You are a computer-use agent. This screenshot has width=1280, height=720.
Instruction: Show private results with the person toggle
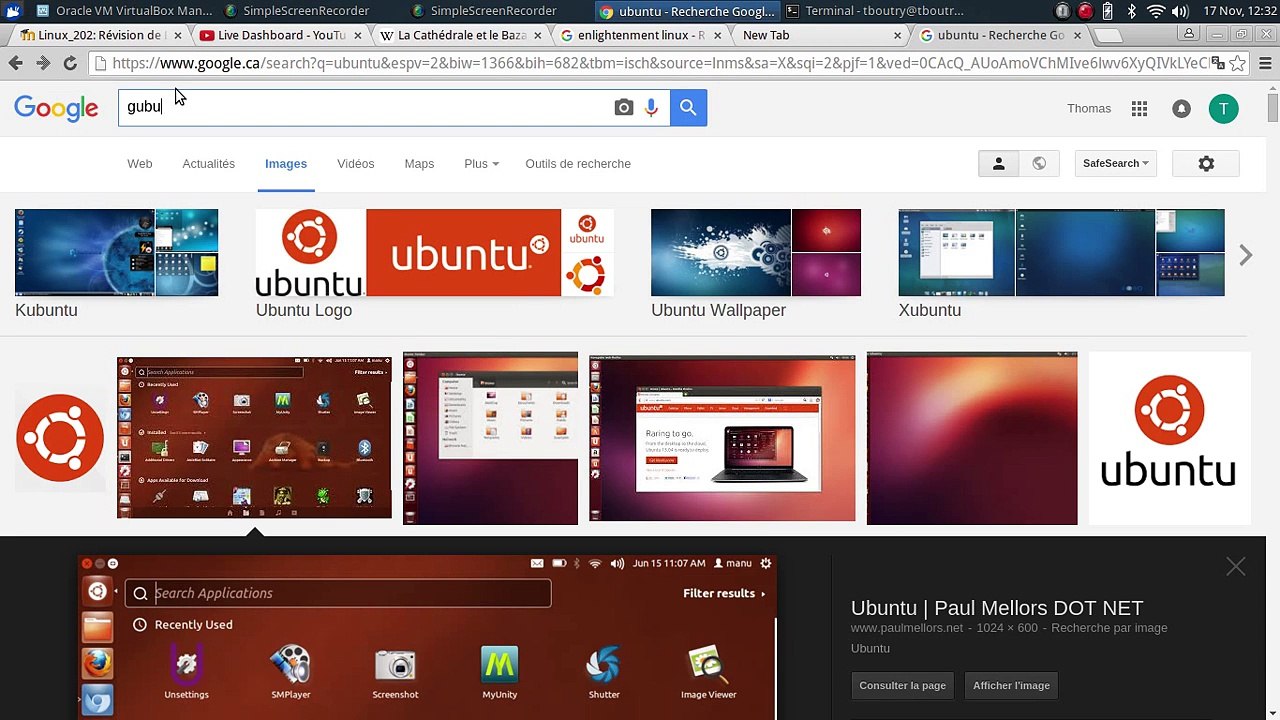coord(998,164)
